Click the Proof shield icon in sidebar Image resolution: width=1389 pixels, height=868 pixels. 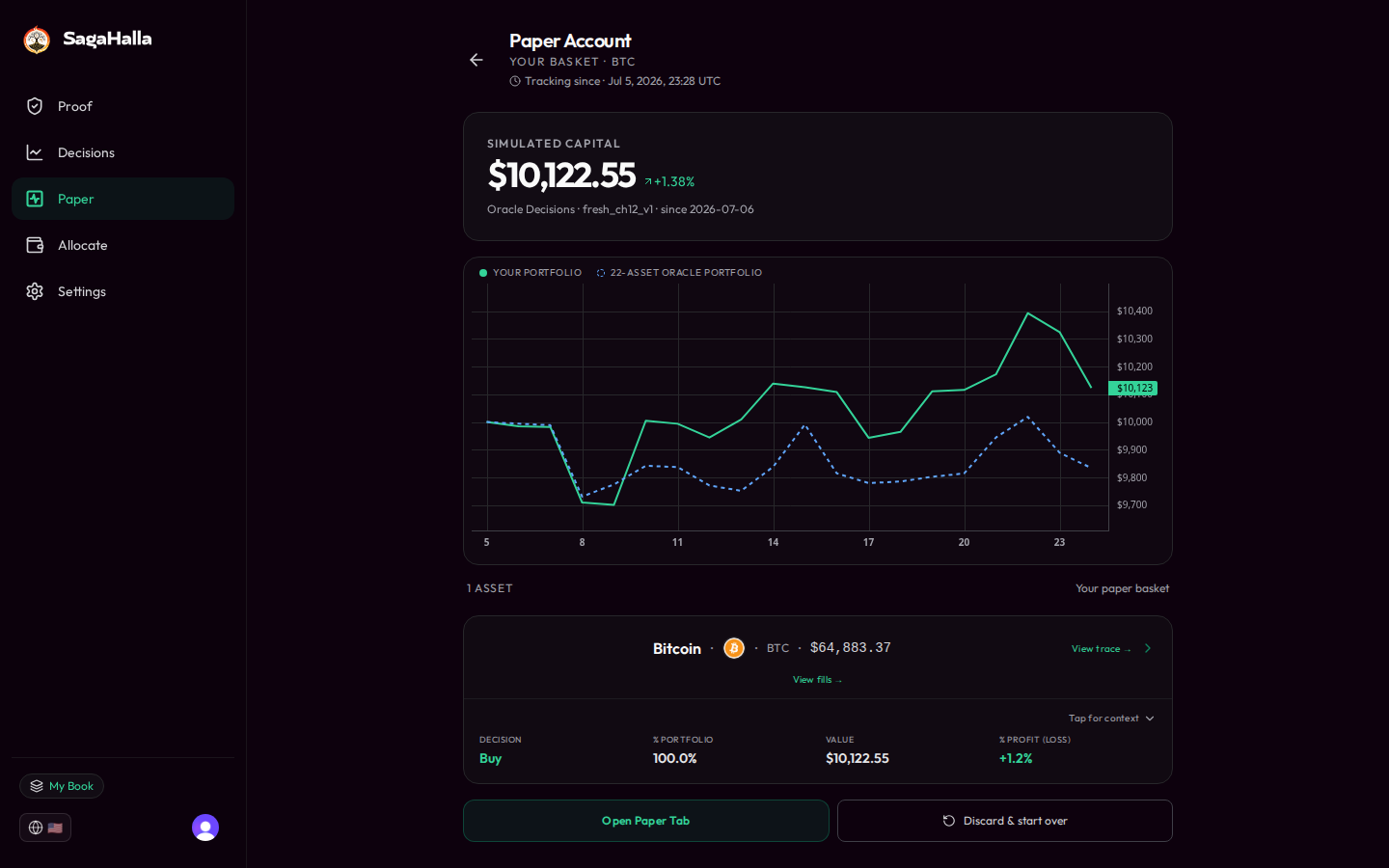[35, 106]
